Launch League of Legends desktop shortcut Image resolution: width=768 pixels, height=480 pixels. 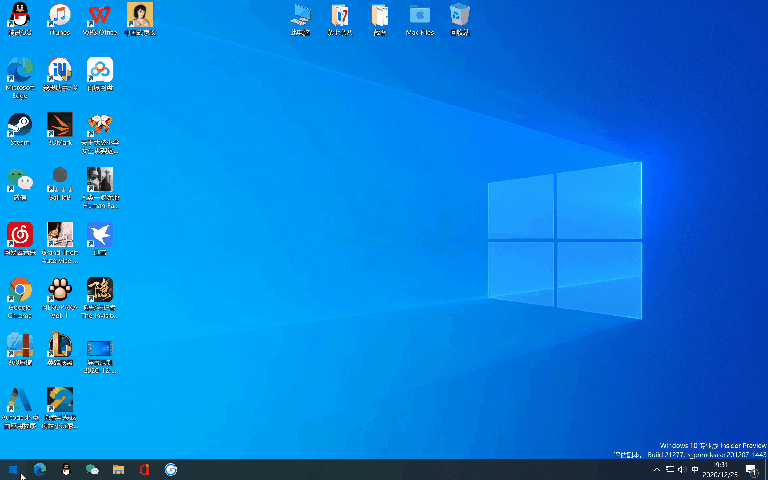coord(60,346)
